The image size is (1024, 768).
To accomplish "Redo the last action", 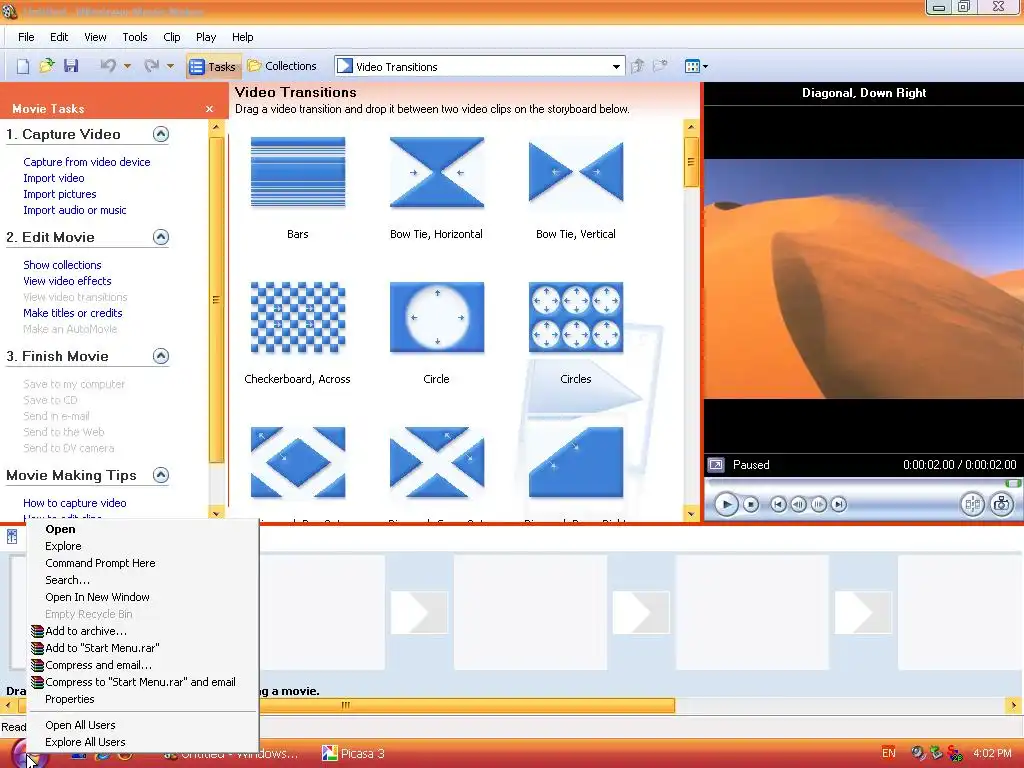I will click(x=151, y=66).
